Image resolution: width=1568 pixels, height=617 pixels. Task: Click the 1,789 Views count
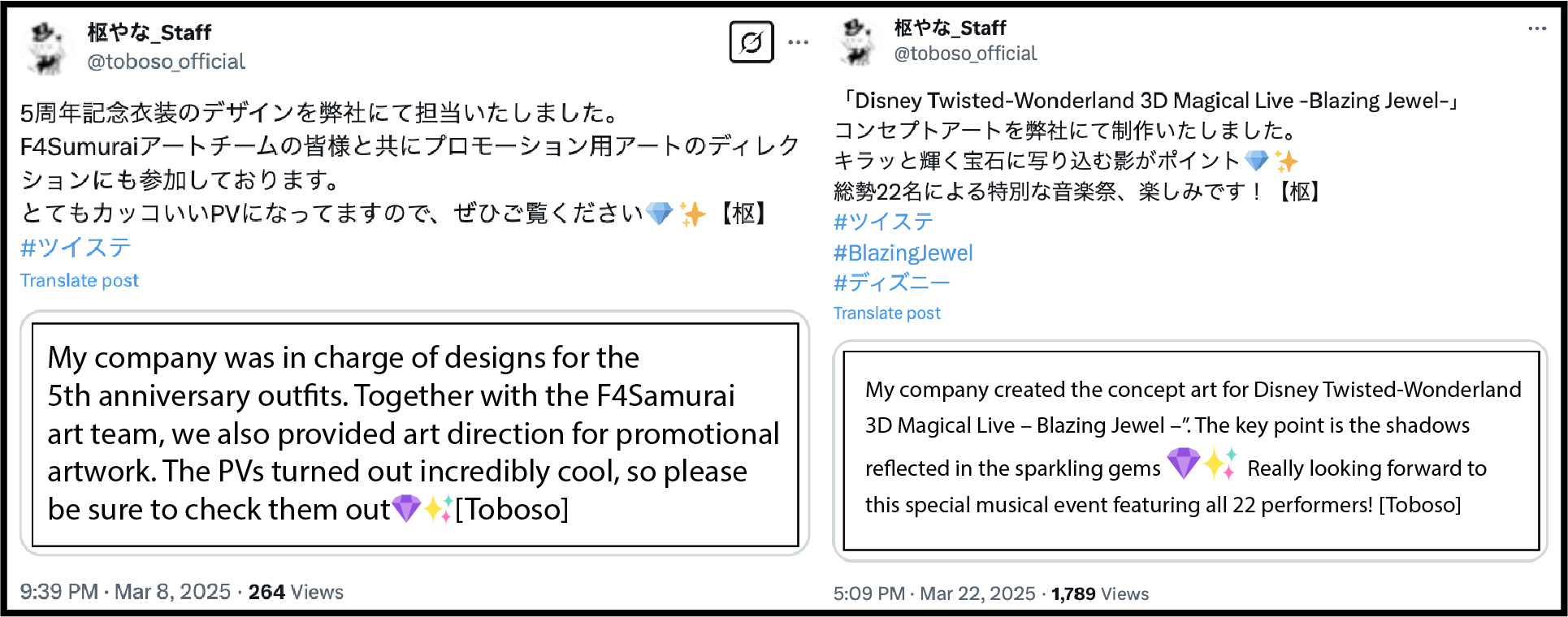pos(1100,593)
